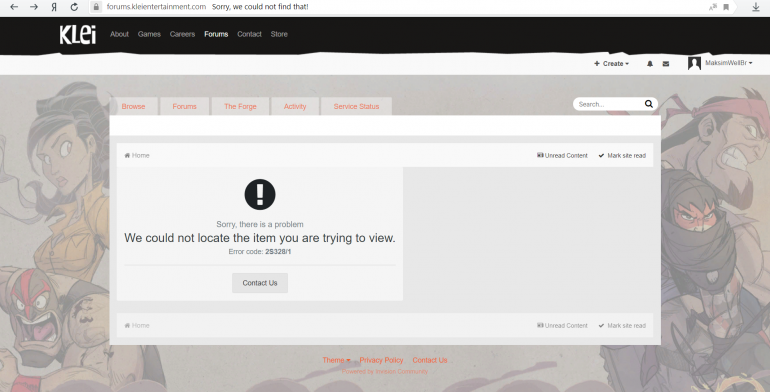Open the Games menu item

[x=149, y=34]
